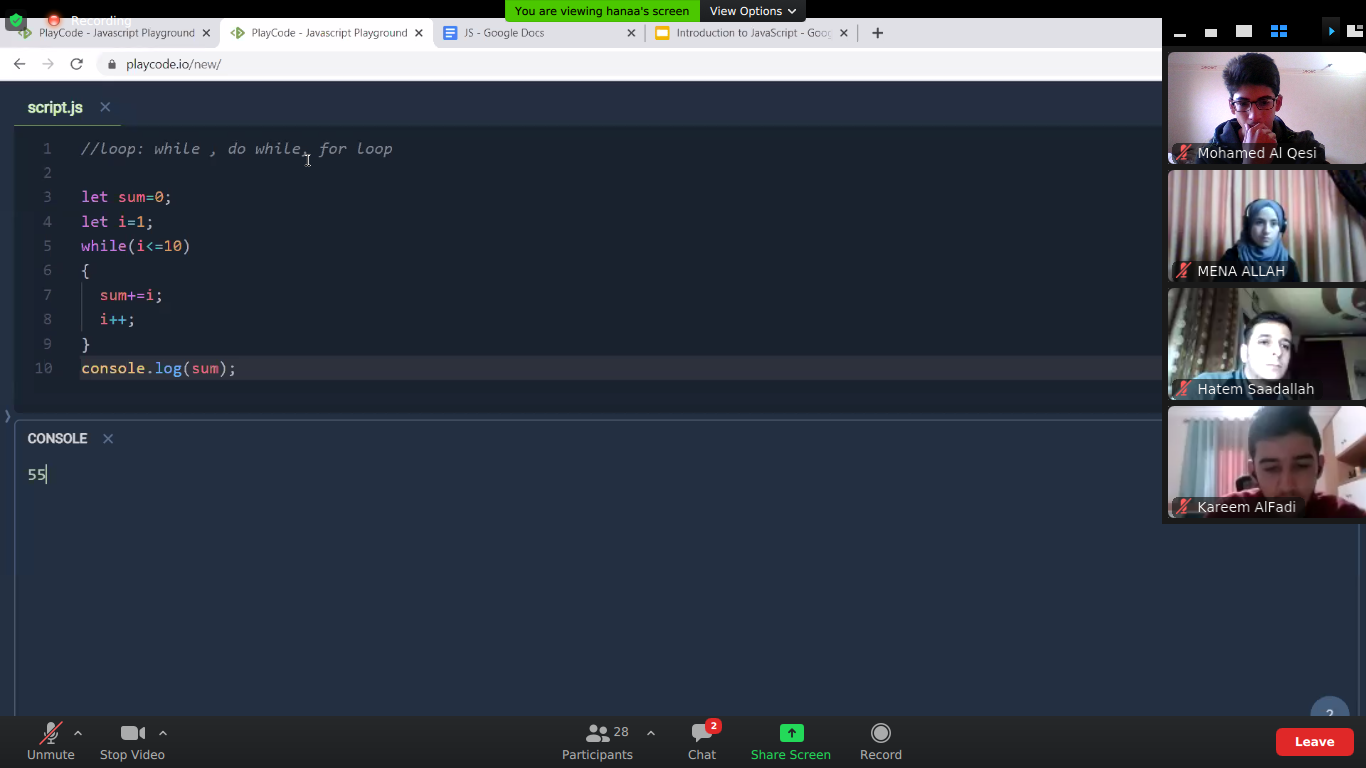
Task: Choose the small single-thumbnail view icon
Action: (1210, 33)
